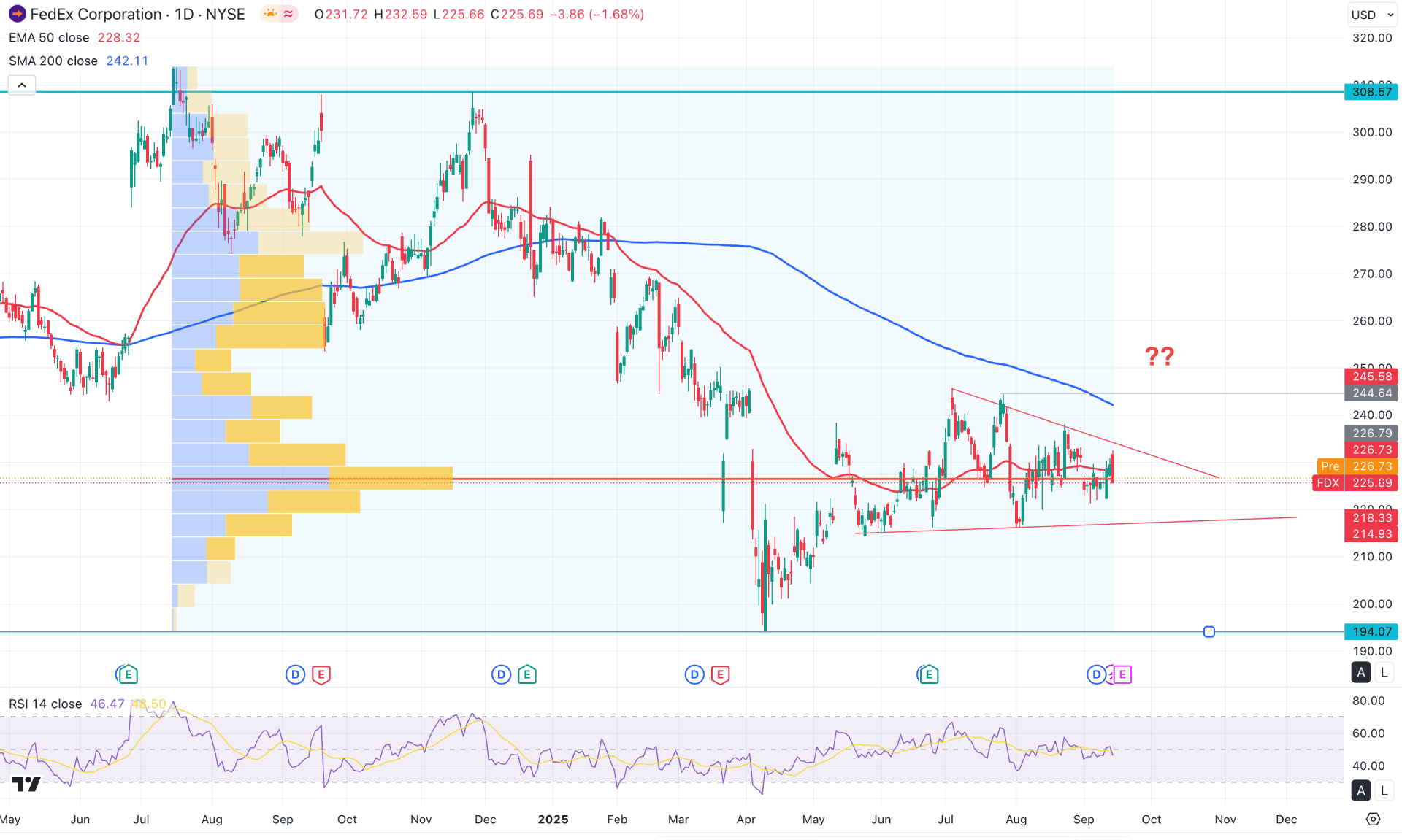The height and width of the screenshot is (840, 1402).
Task: Click the 245.58 red price label
Action: (x=1371, y=377)
